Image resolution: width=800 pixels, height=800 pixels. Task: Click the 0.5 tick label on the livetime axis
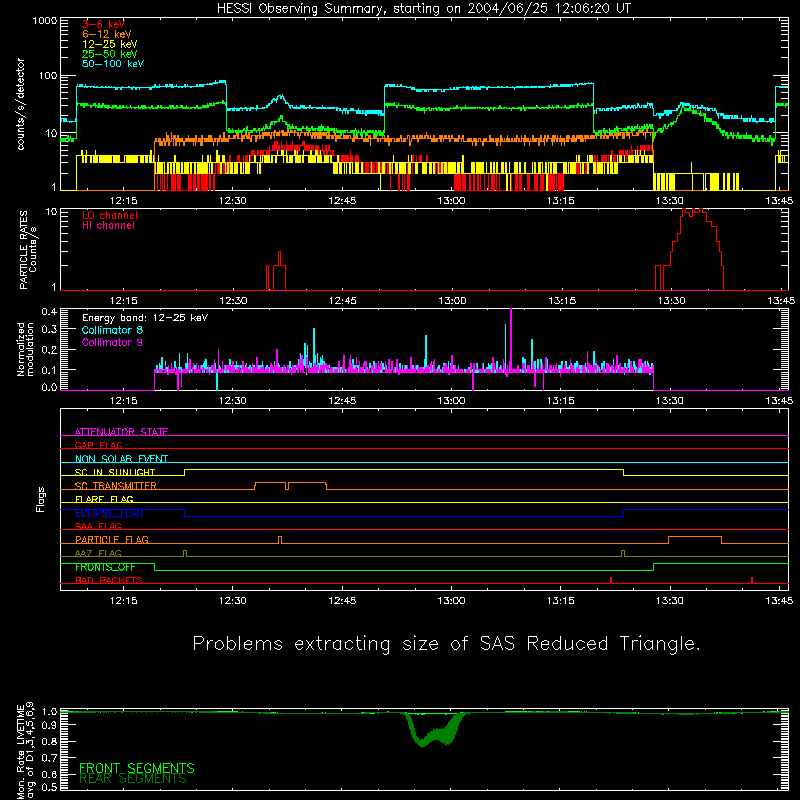(x=49, y=787)
